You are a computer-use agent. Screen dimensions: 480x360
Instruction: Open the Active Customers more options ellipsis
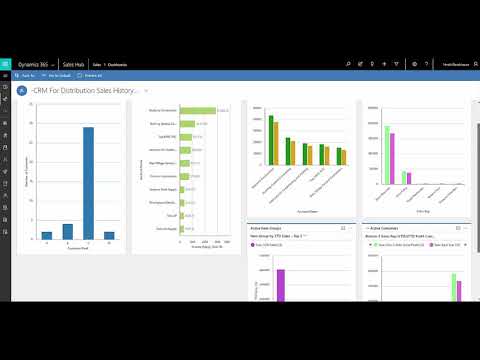(x=465, y=228)
